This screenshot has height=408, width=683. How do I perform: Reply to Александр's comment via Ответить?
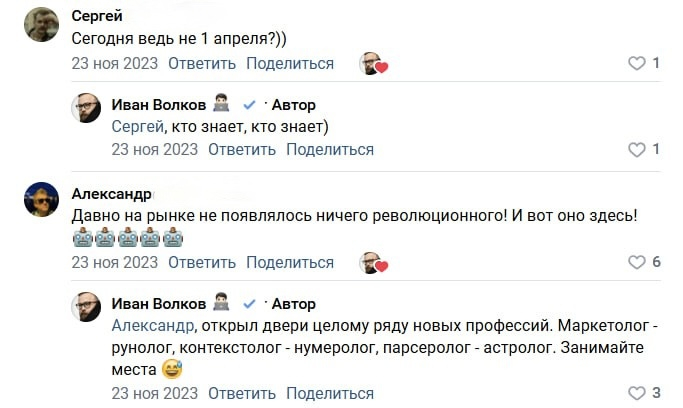coord(202,263)
